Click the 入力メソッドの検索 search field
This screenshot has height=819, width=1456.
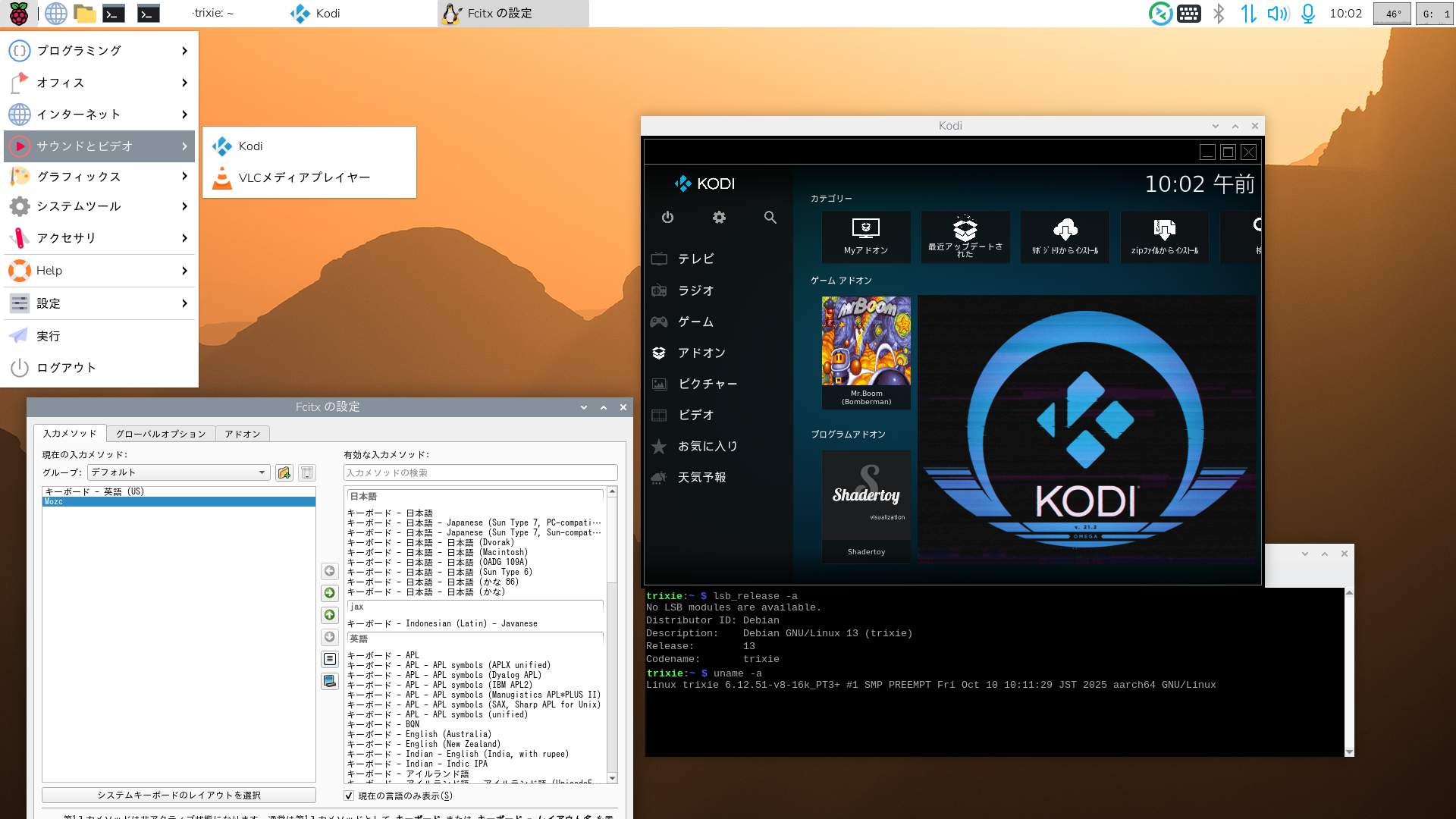(480, 472)
